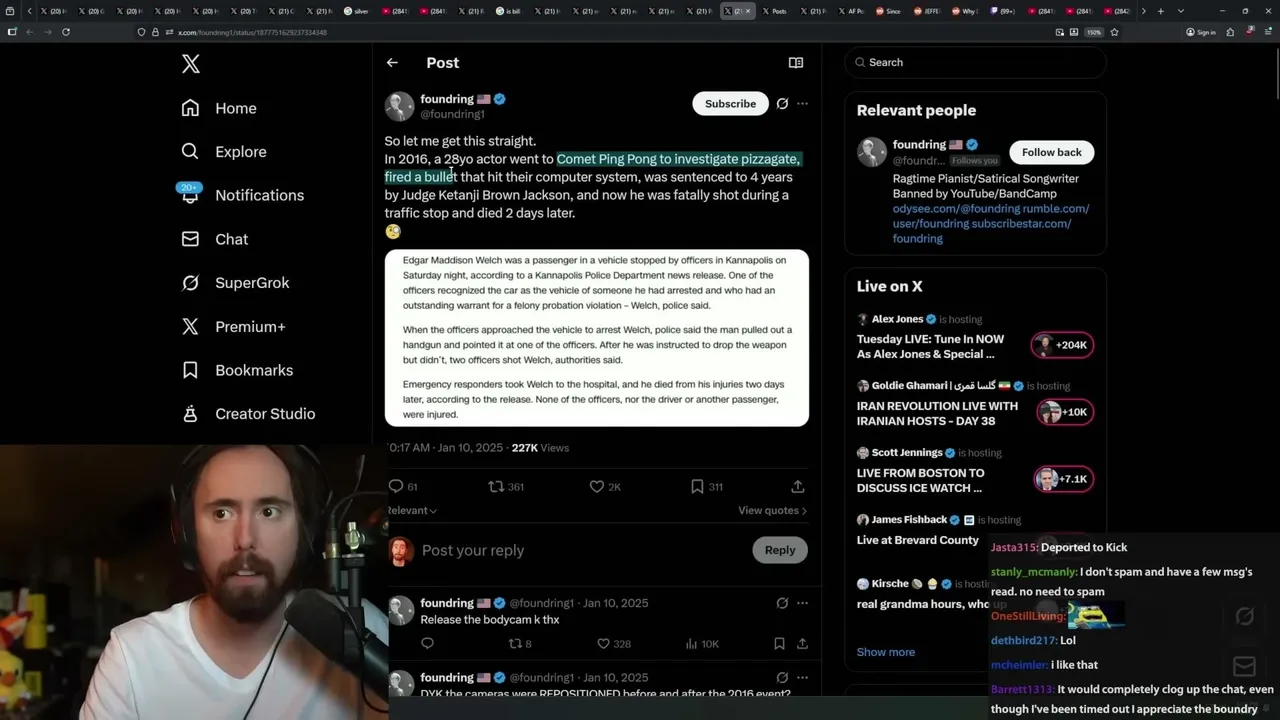The image size is (1280, 720).
Task: Open more options on 'Release the bodycam' reply
Action: point(802,603)
